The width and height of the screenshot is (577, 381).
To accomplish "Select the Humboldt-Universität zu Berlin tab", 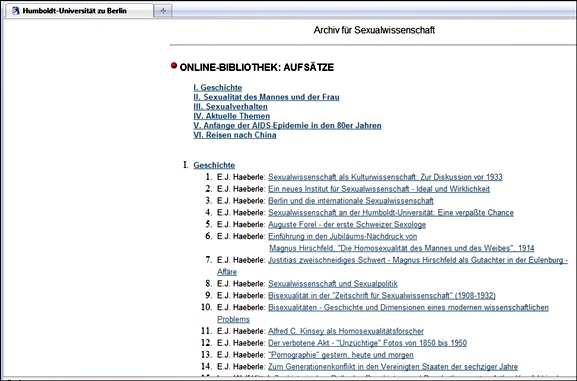I will (79, 11).
